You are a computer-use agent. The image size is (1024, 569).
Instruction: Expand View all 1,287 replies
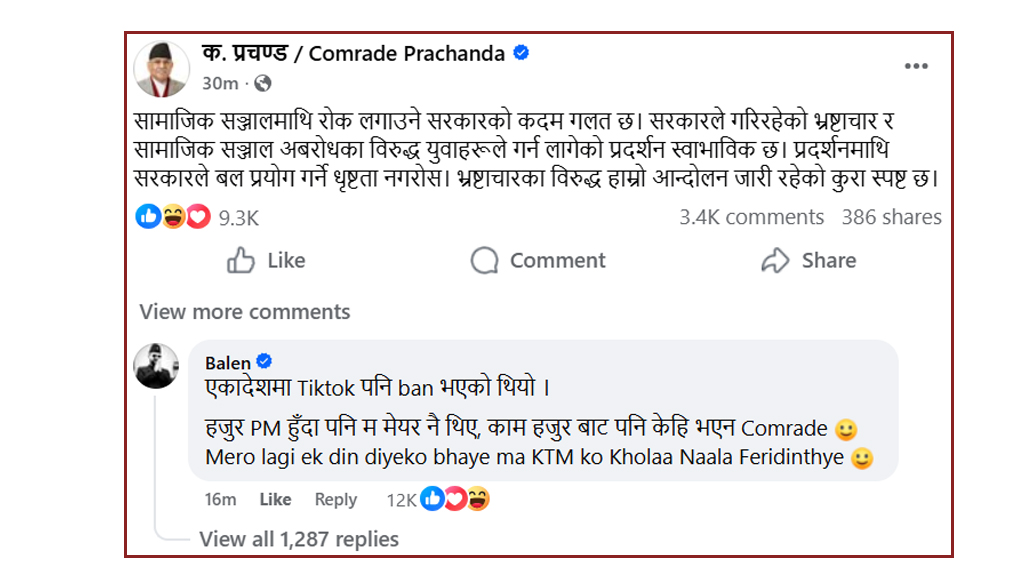298,539
